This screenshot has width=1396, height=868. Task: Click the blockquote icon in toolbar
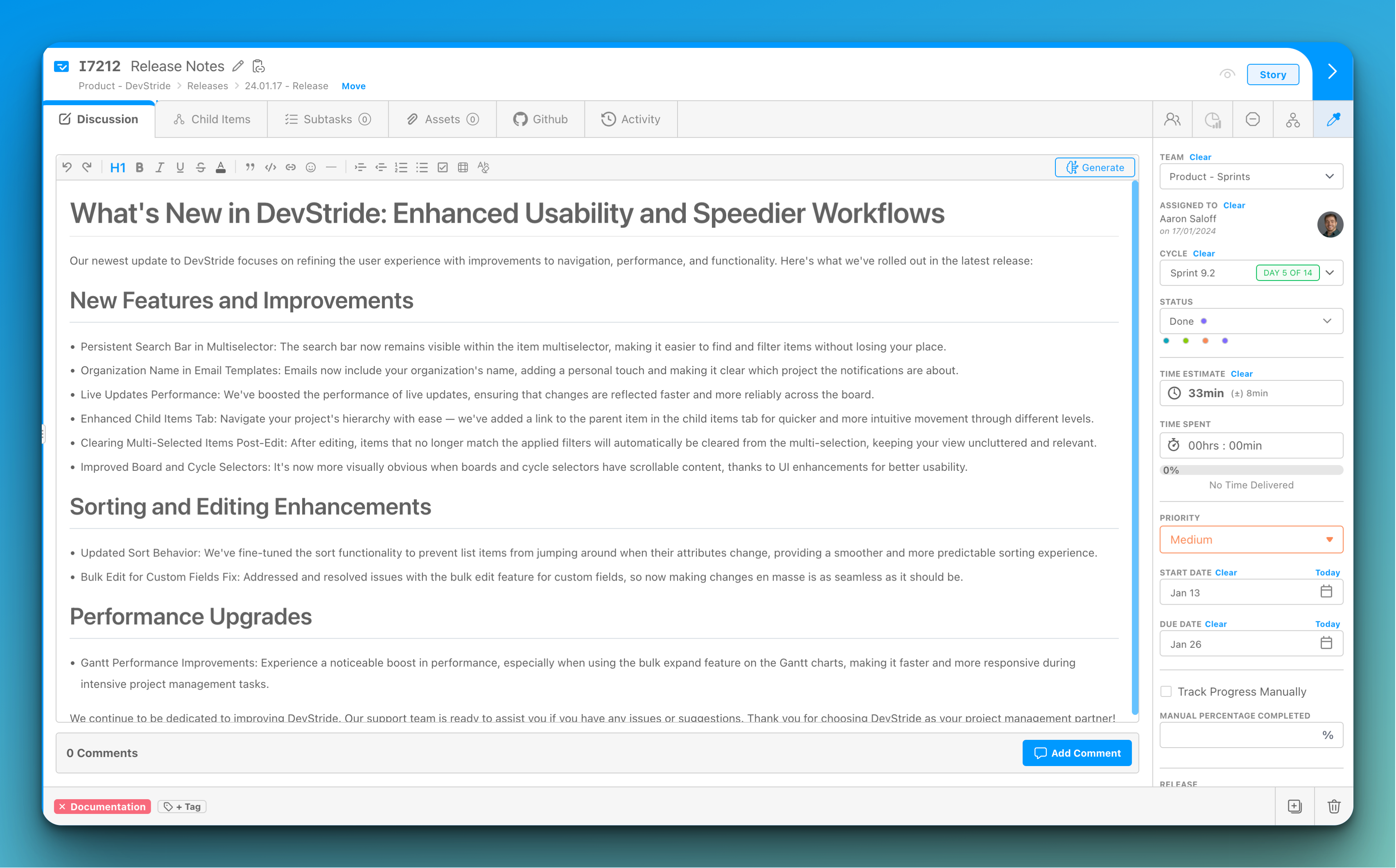click(x=250, y=167)
